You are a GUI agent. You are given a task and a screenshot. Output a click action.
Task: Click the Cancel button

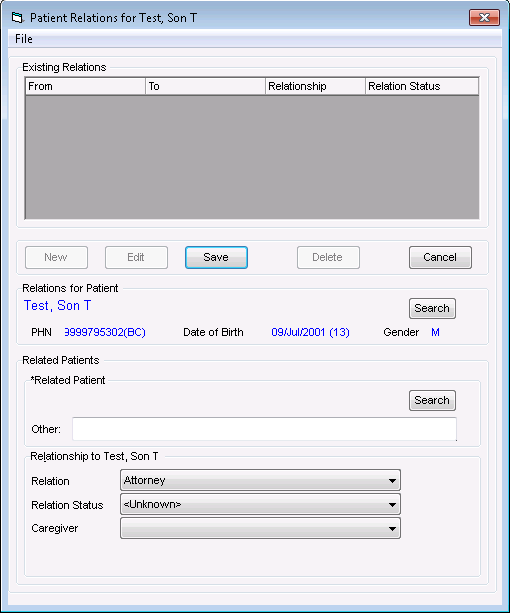(x=440, y=257)
